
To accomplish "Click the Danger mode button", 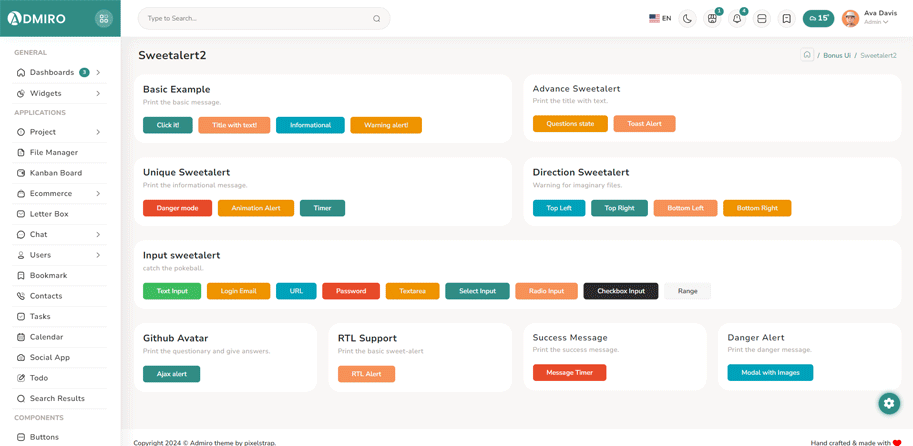I will click(x=177, y=208).
